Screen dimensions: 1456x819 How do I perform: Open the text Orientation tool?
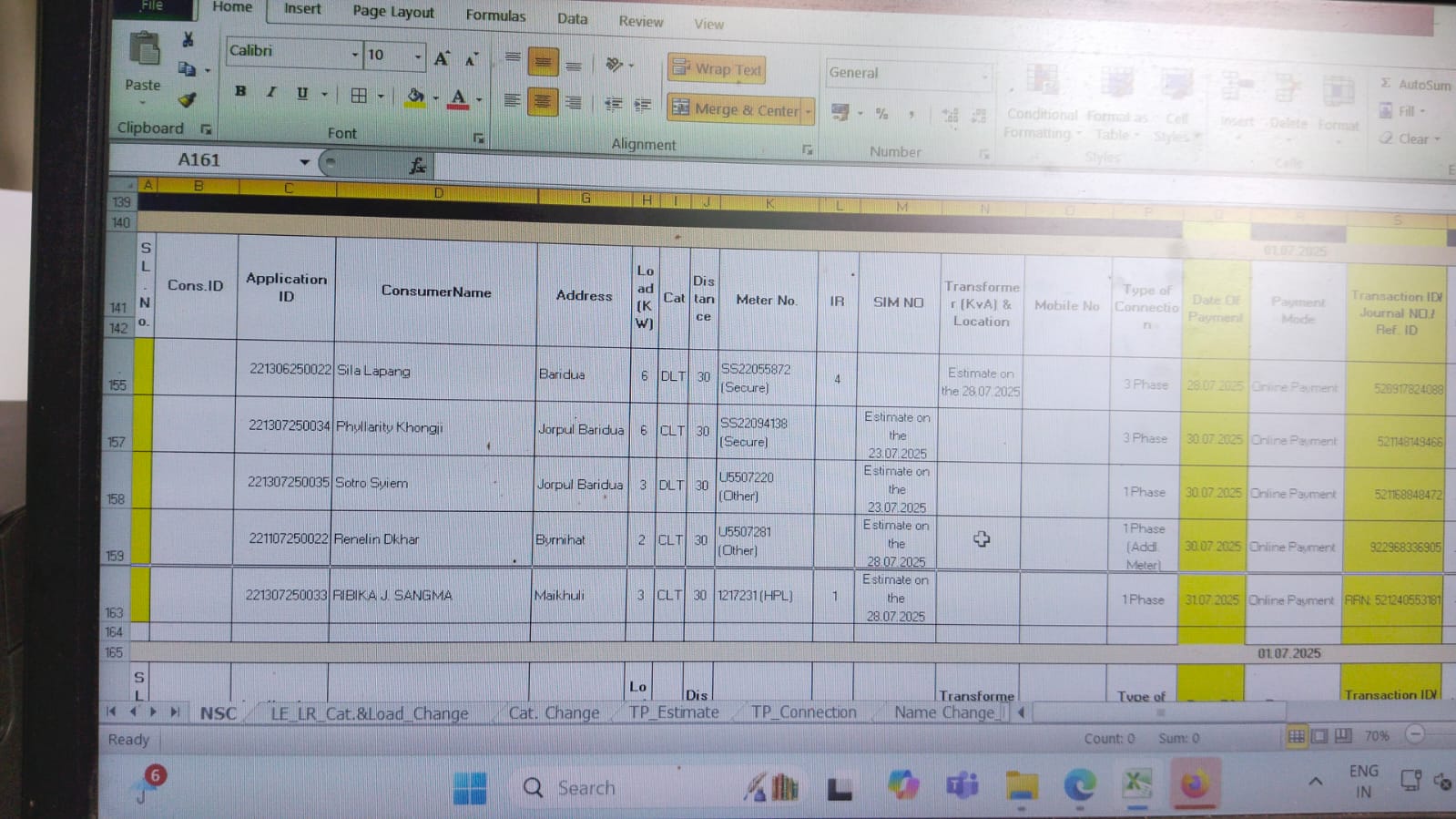coord(615,65)
